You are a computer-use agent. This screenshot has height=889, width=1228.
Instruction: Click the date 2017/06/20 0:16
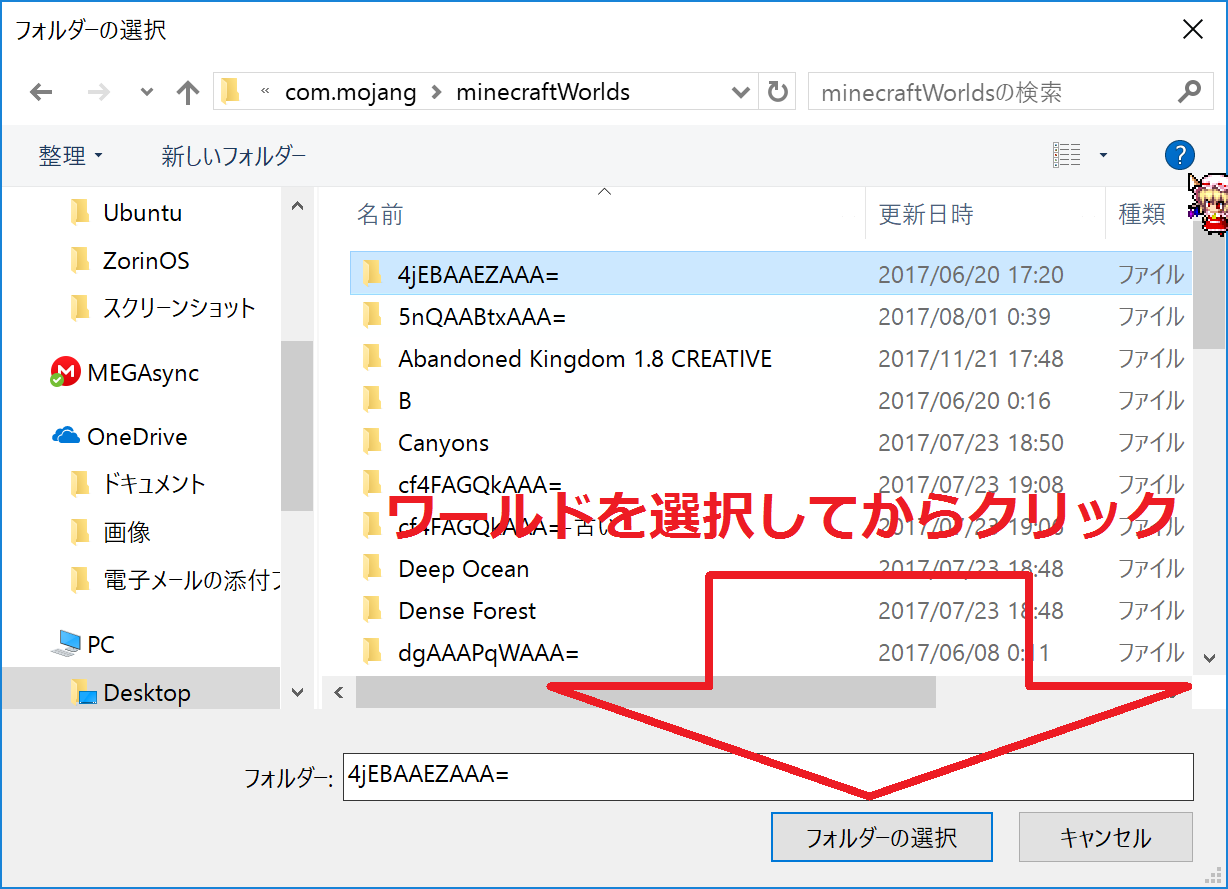(x=964, y=401)
